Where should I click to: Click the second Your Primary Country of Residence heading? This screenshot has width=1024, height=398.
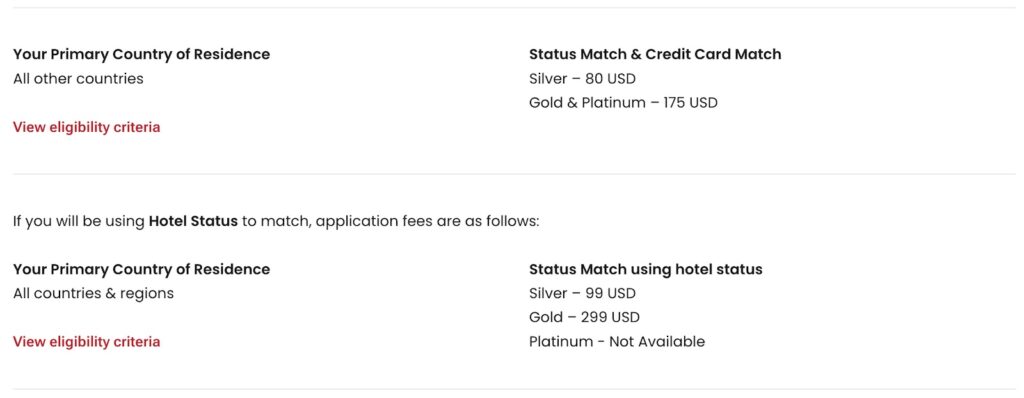point(142,269)
